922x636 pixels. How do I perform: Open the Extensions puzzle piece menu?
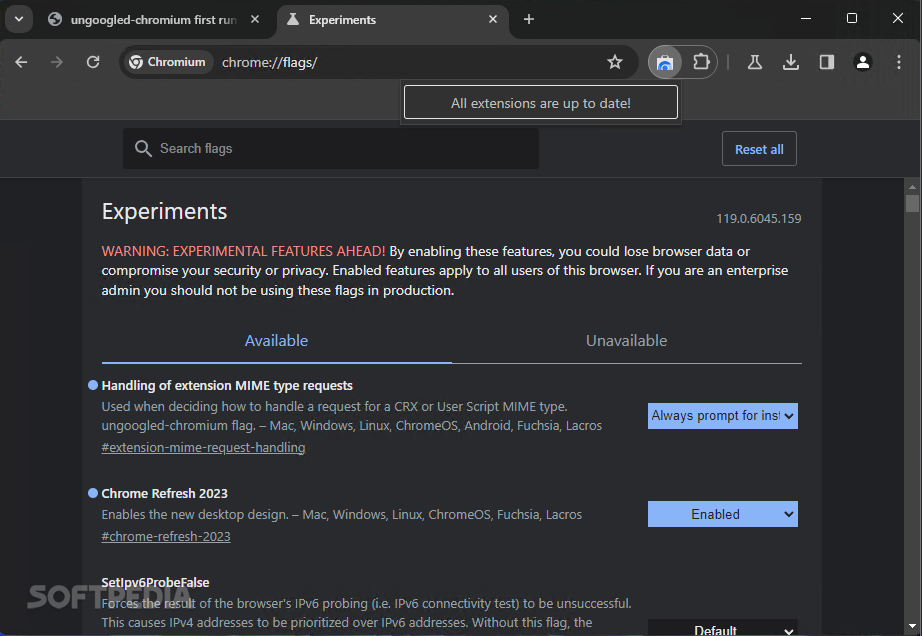tap(701, 62)
